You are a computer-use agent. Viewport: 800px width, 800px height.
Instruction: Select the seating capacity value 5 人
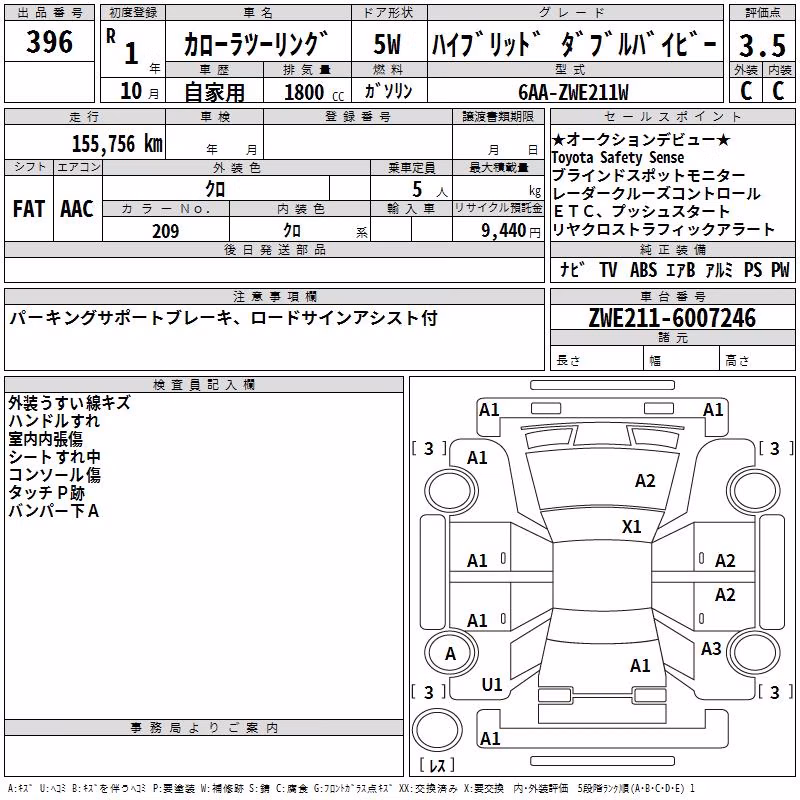[430, 190]
